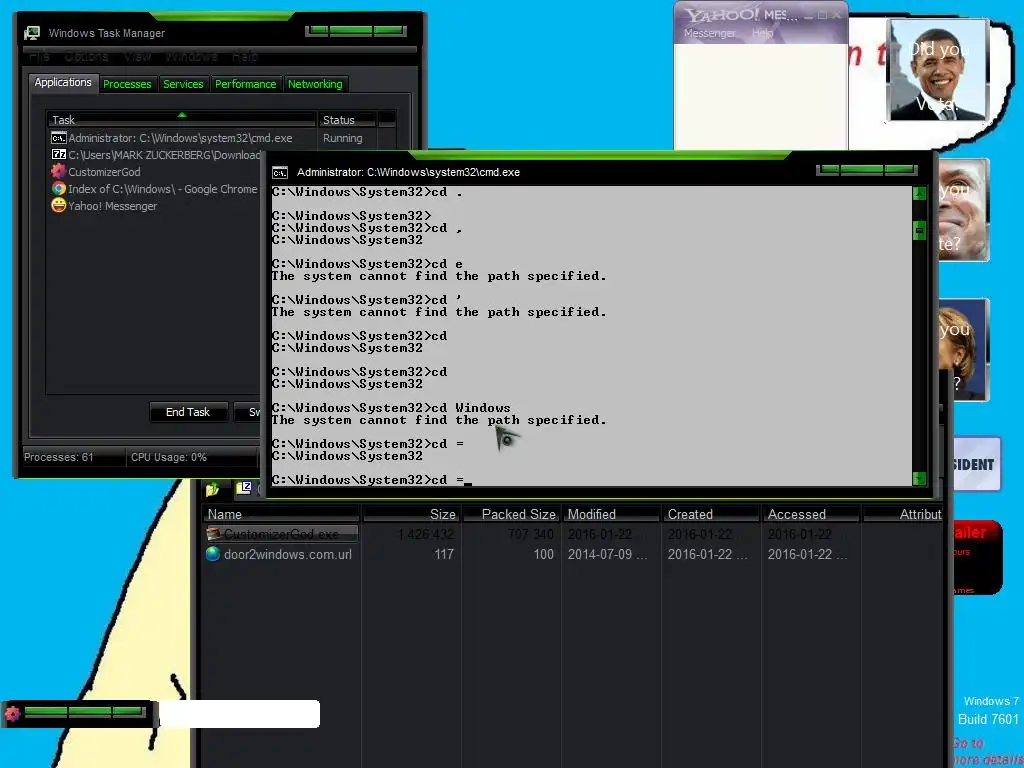Click the partially visible 'SIDENT' button
The height and width of the screenshot is (768, 1024).
(976, 464)
